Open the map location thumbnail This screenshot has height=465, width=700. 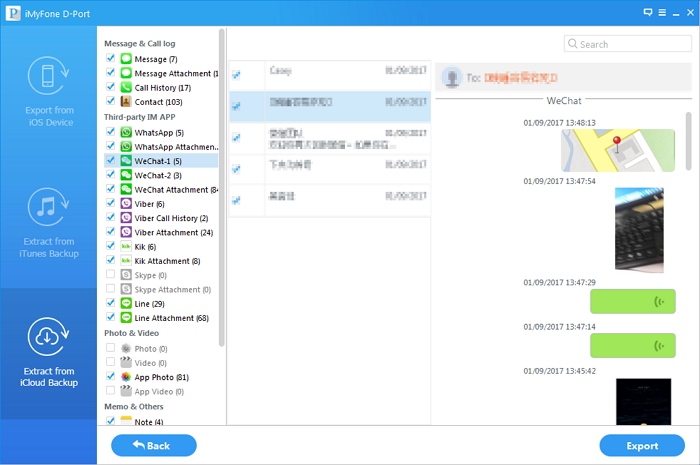click(x=618, y=150)
